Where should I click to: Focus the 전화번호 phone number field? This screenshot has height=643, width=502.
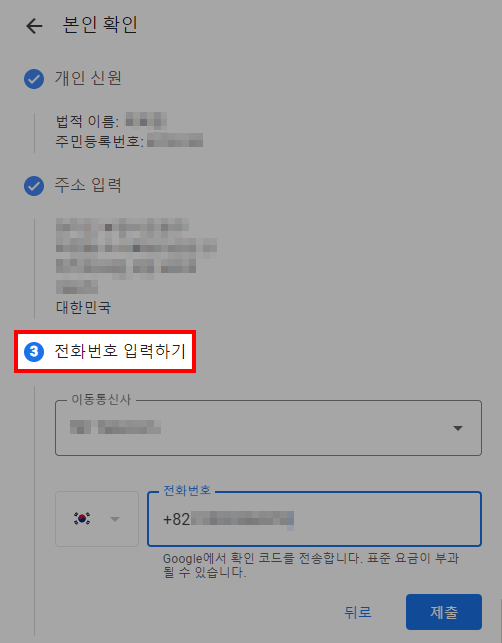tap(314, 519)
